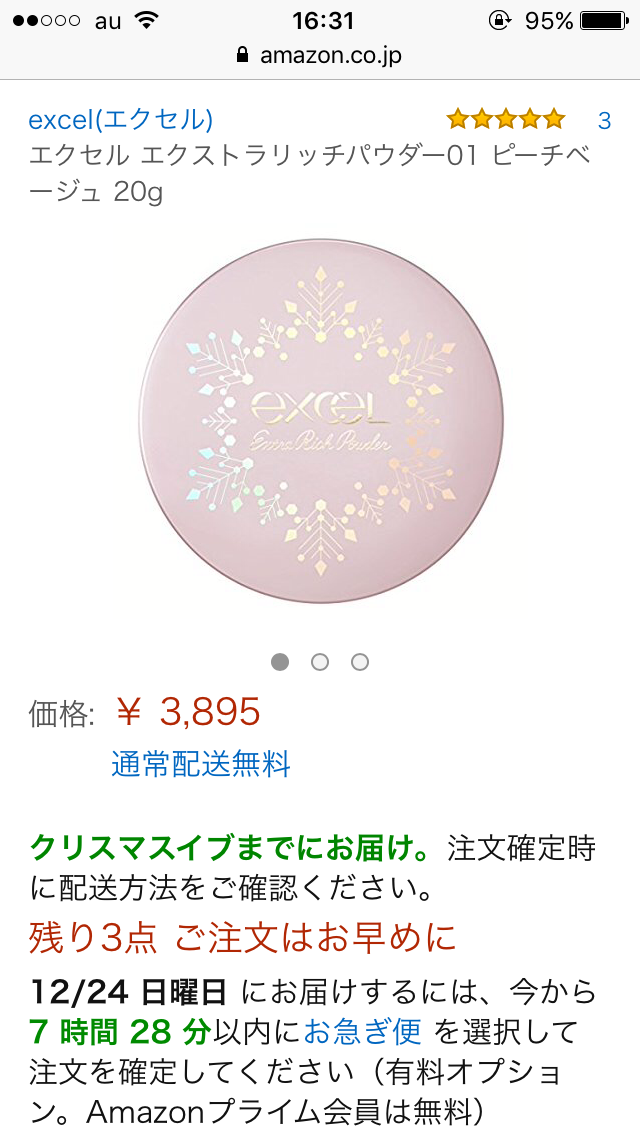This screenshot has width=640, height=1136.
Task: Click the 通常配送無料 shipping link
Action: [x=201, y=764]
